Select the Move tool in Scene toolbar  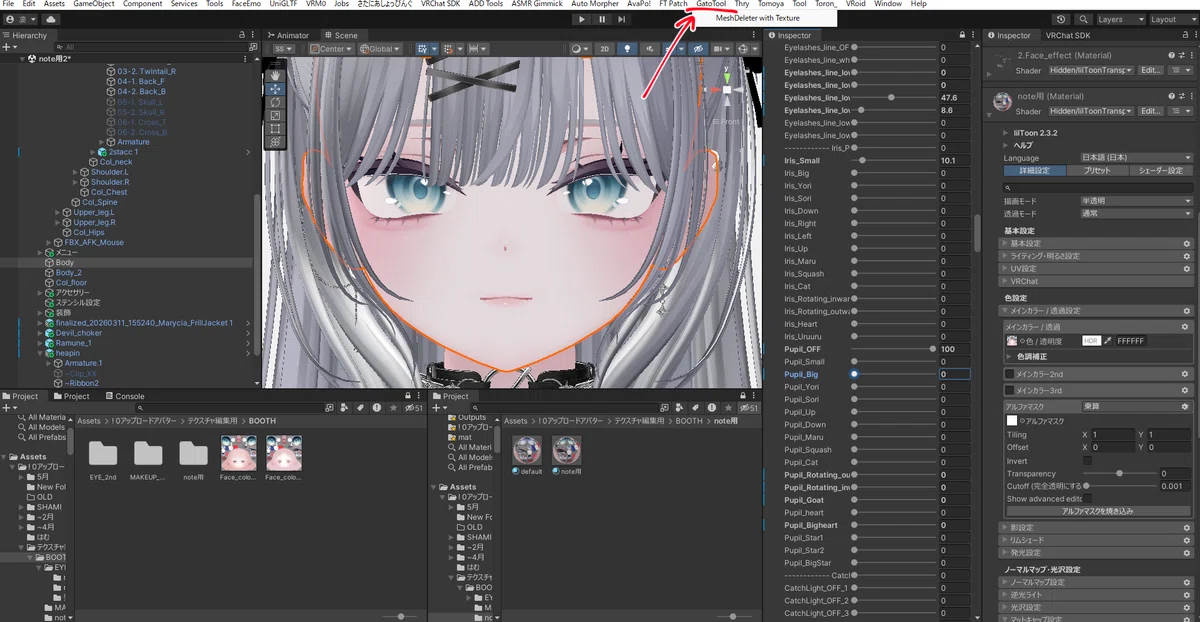275,89
